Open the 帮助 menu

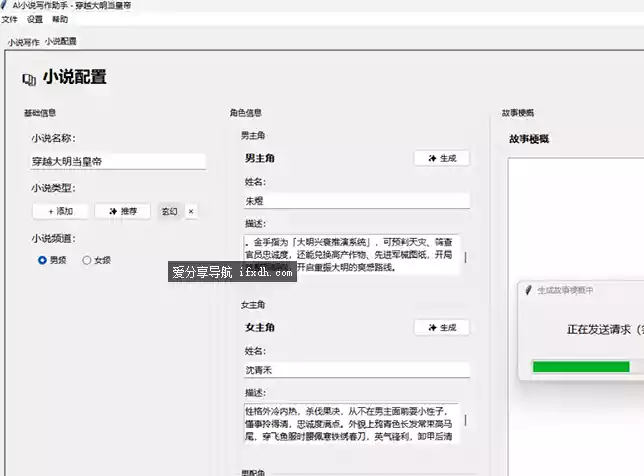pyautogui.click(x=60, y=19)
